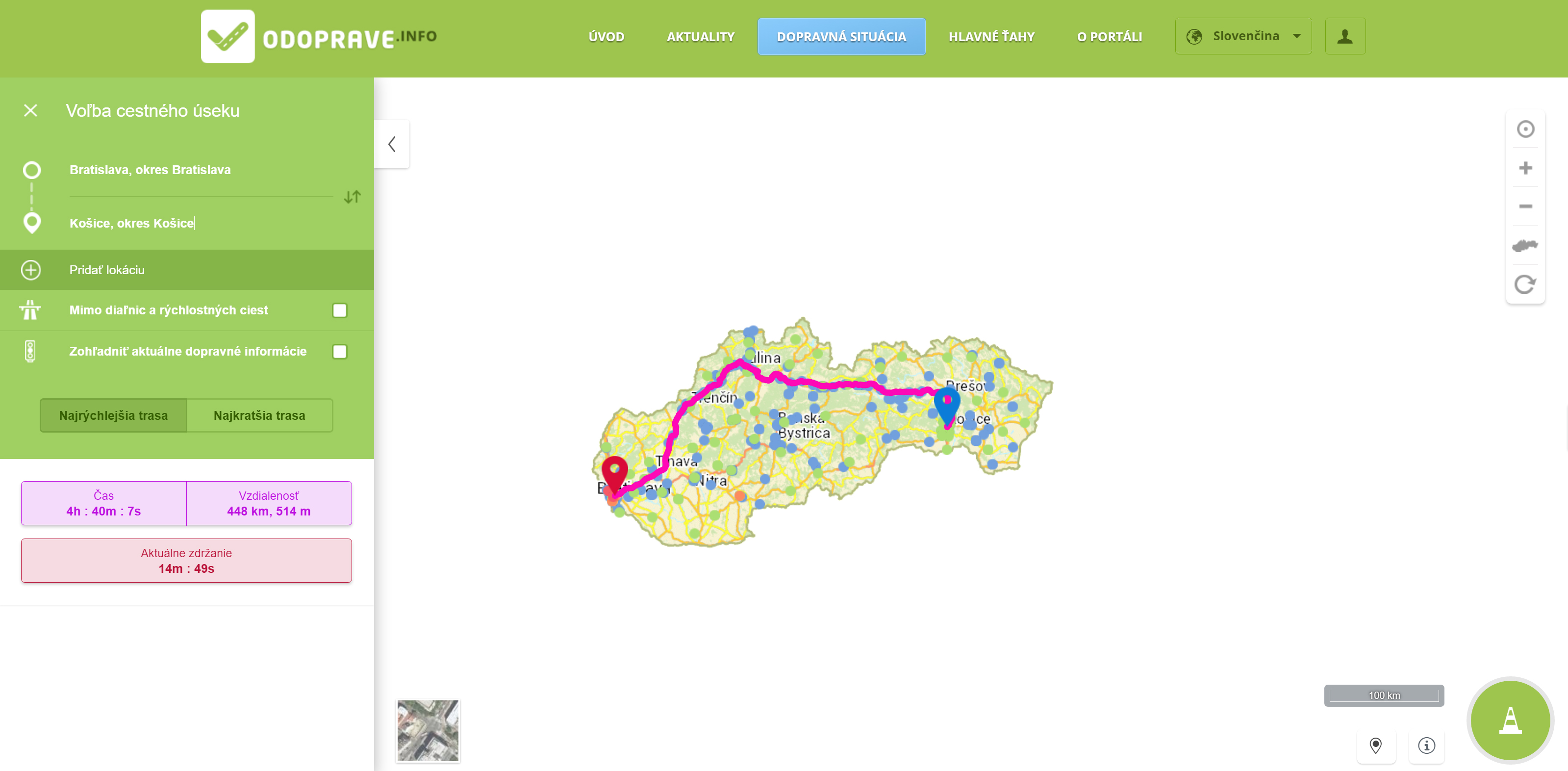1568x771 pixels.
Task: Zoom out of the map
Action: pyautogui.click(x=1525, y=206)
